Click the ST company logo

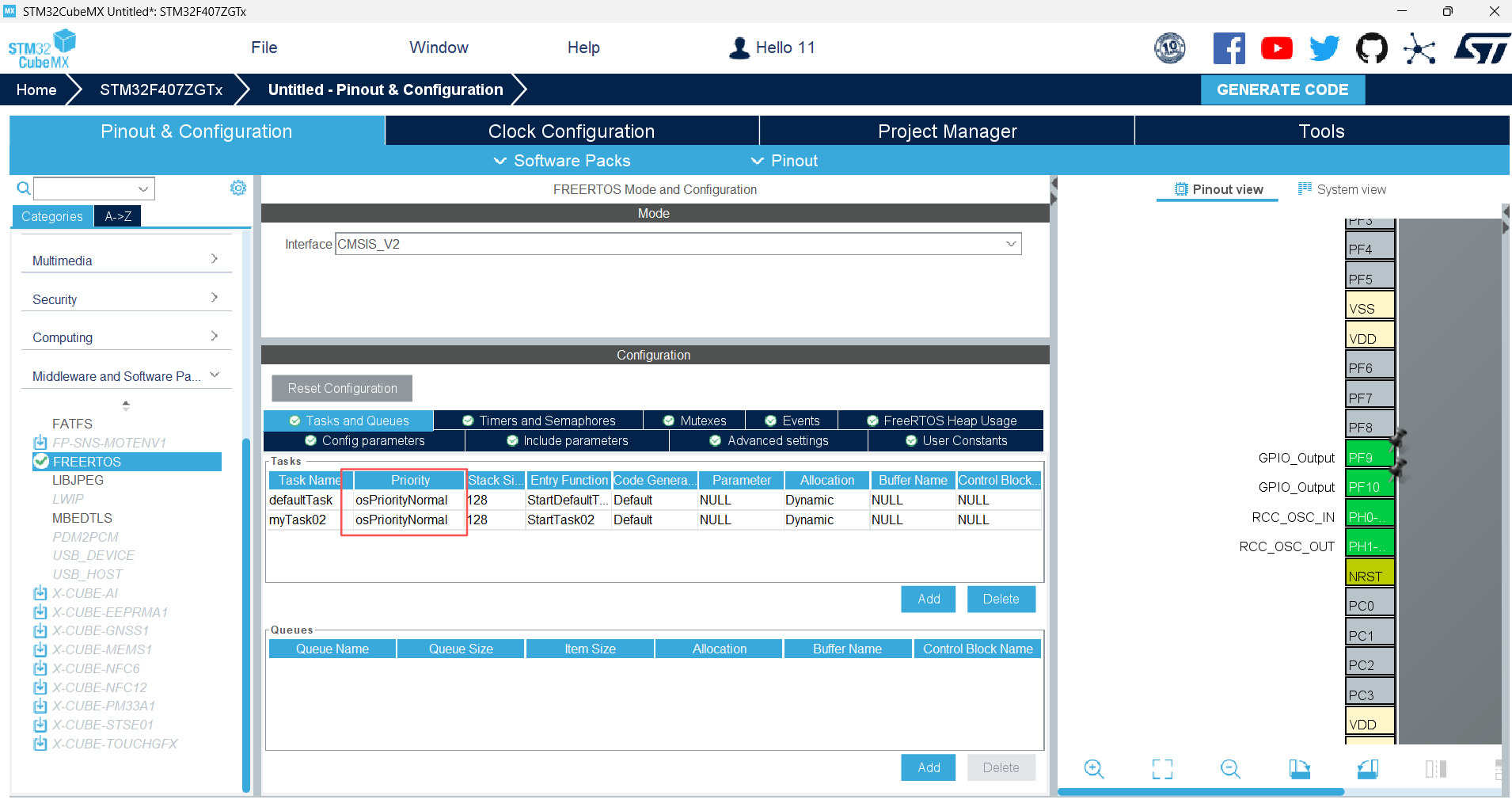coord(1482,48)
